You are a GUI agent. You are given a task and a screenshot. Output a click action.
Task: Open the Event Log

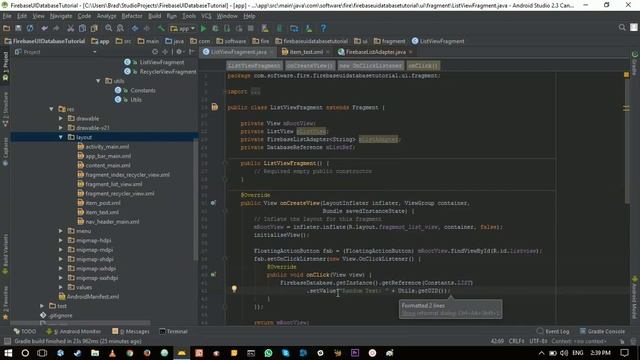(x=553, y=331)
